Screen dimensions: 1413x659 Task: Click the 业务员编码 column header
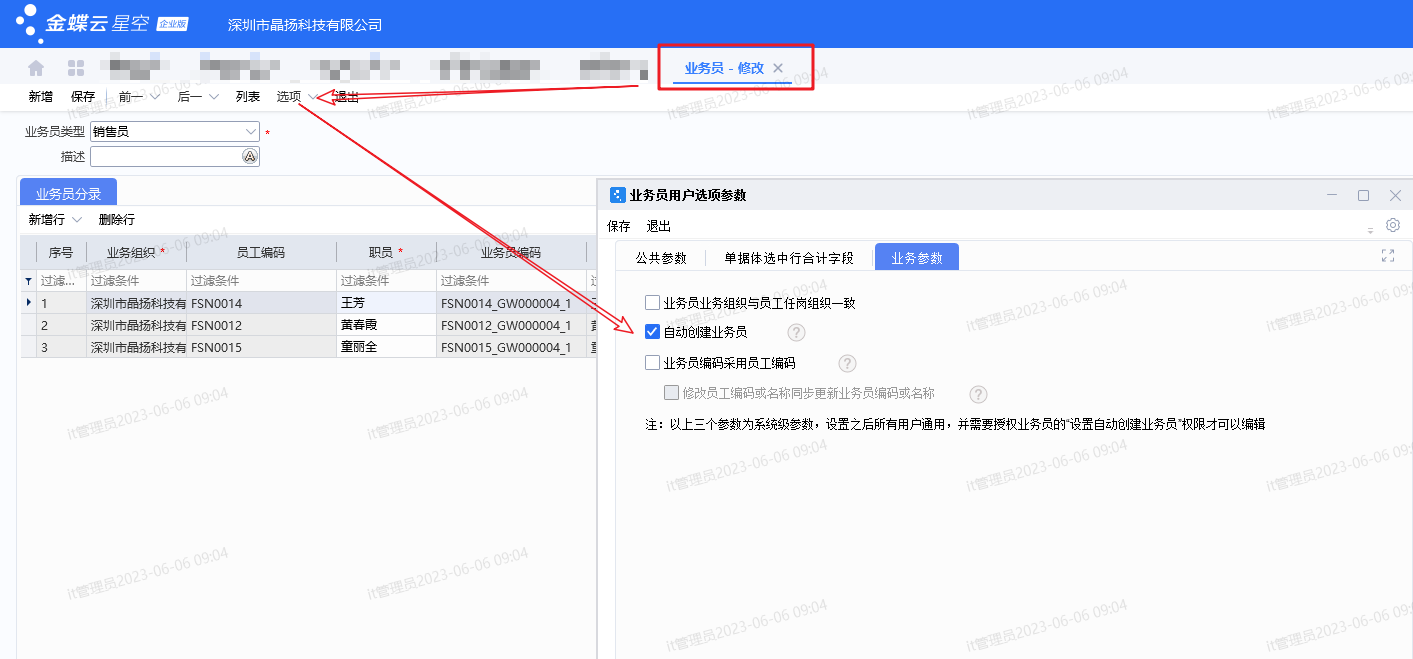511,253
